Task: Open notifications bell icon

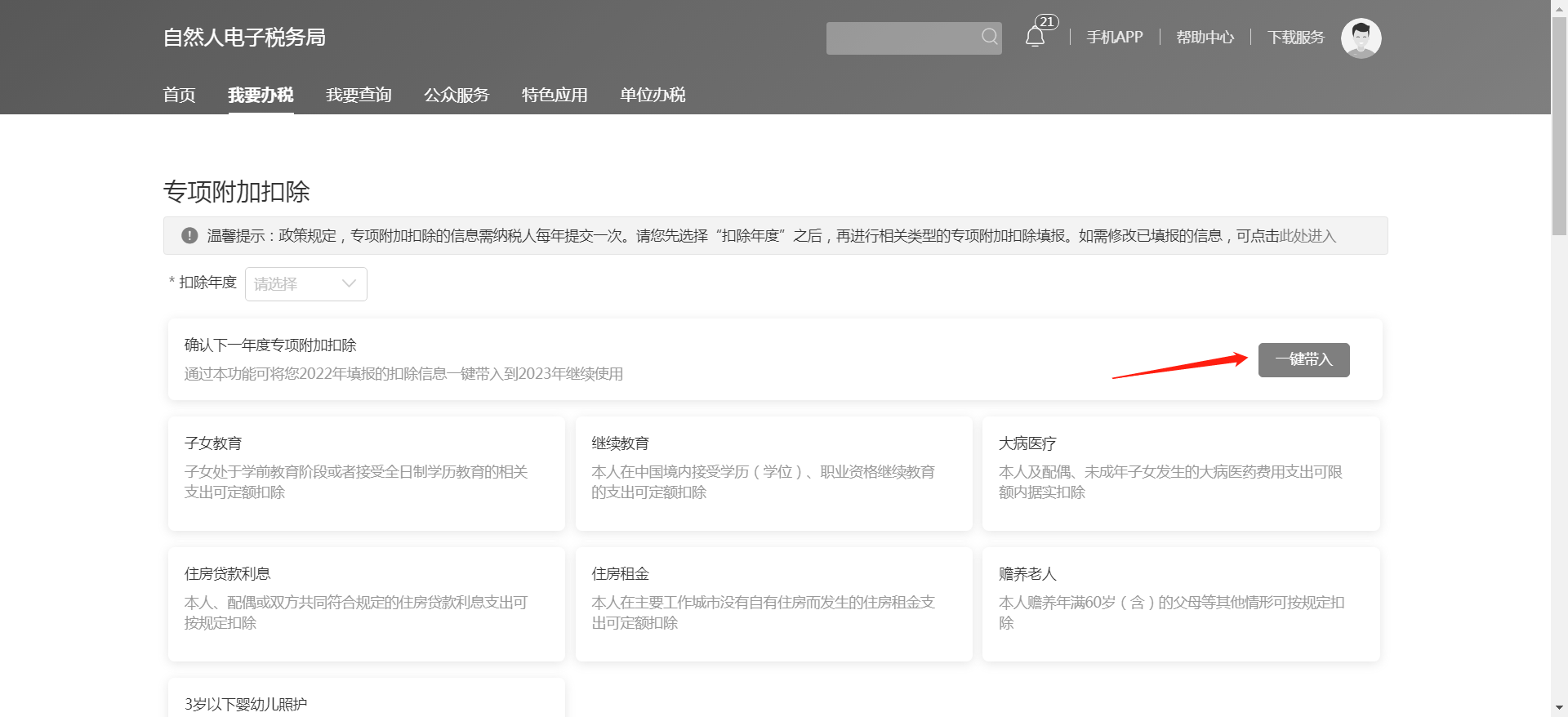Action: [1035, 37]
